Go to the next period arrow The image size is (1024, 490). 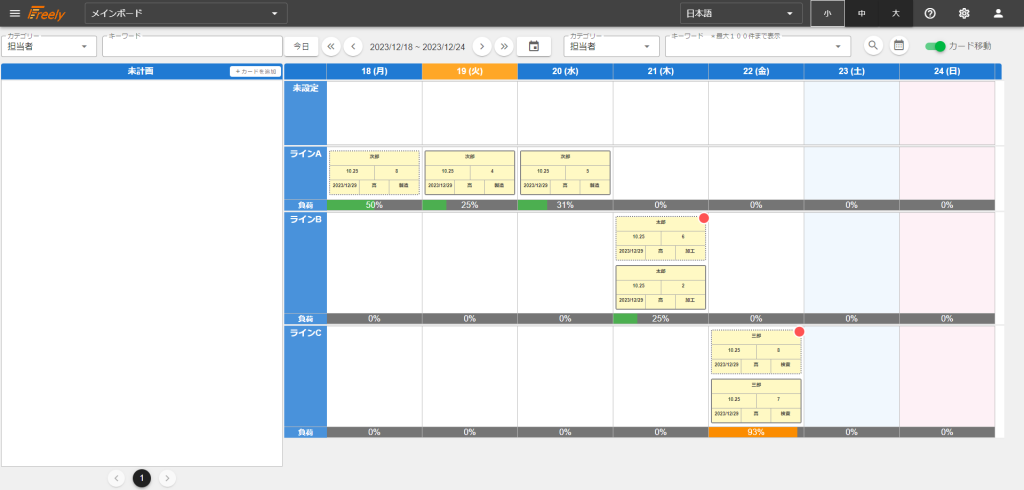[481, 46]
